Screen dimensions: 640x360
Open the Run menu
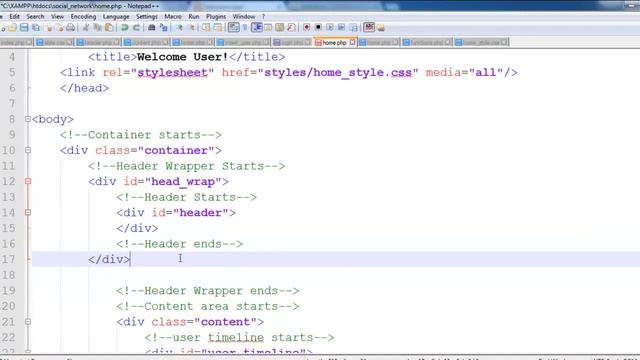[x=194, y=17]
